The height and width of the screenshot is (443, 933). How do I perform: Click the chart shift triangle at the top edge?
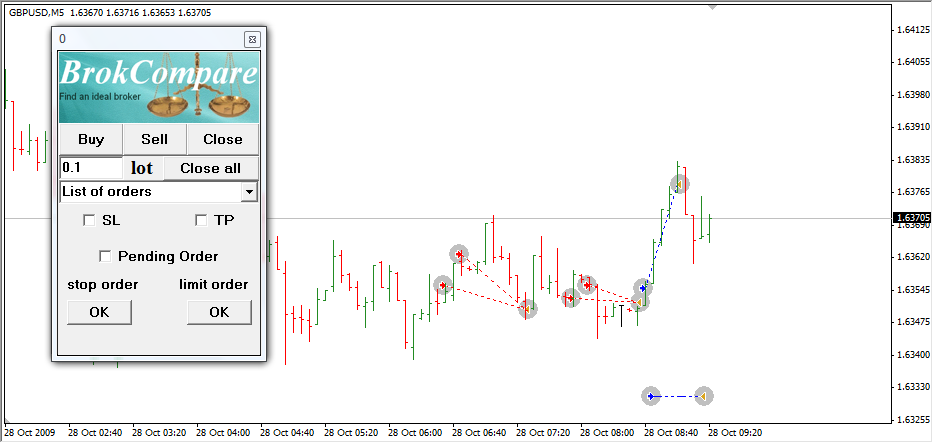point(712,6)
